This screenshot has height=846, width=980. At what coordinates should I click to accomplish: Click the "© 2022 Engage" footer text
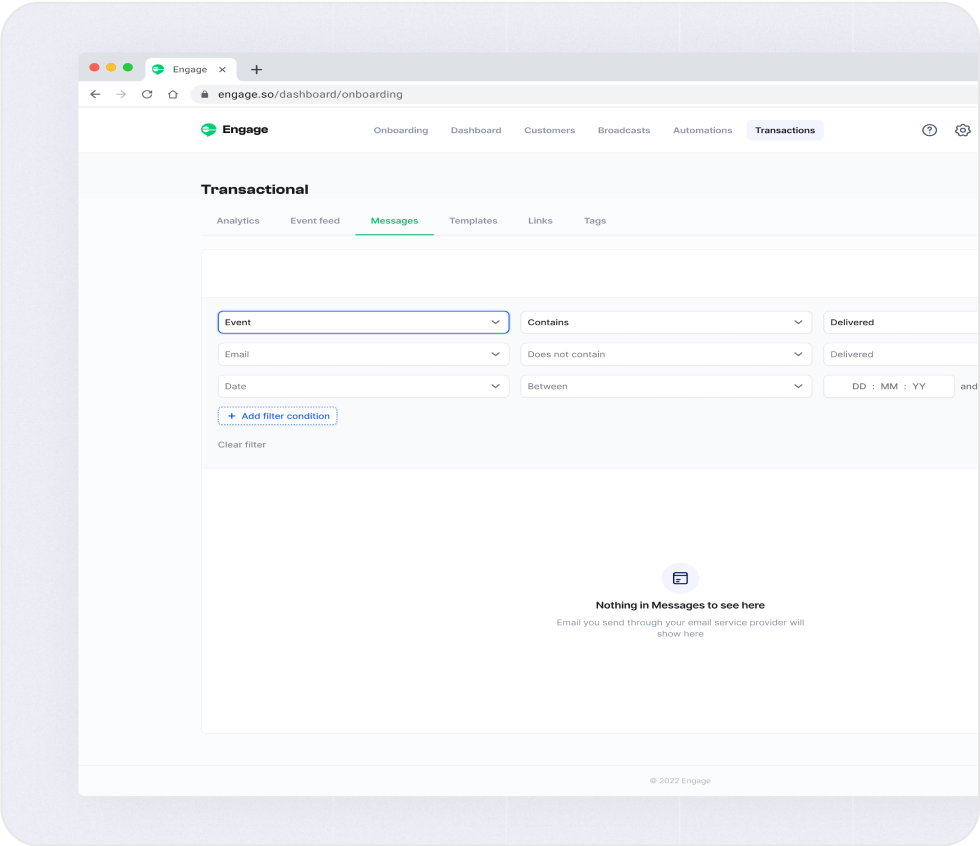(680, 780)
